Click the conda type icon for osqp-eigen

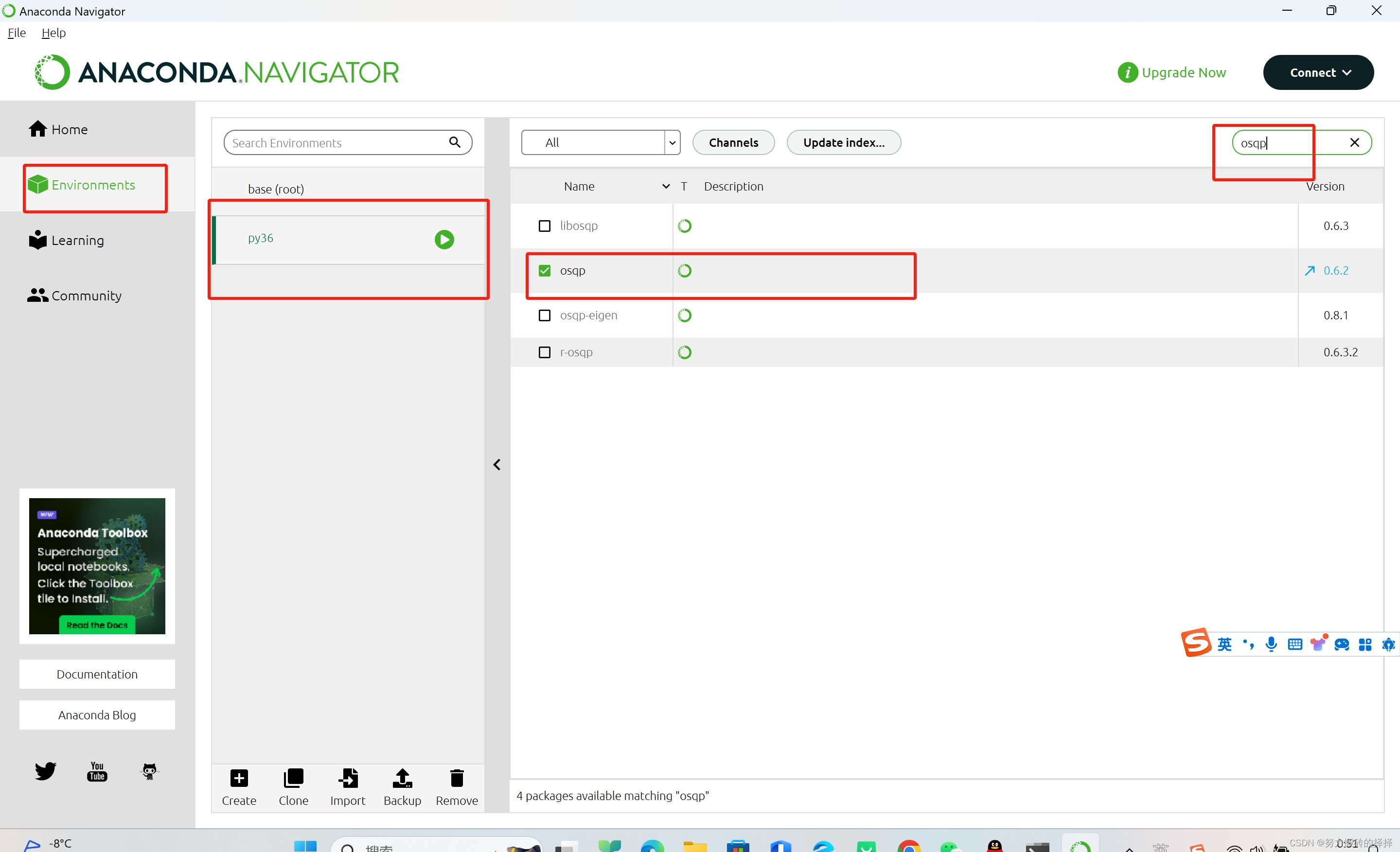pyautogui.click(x=685, y=315)
